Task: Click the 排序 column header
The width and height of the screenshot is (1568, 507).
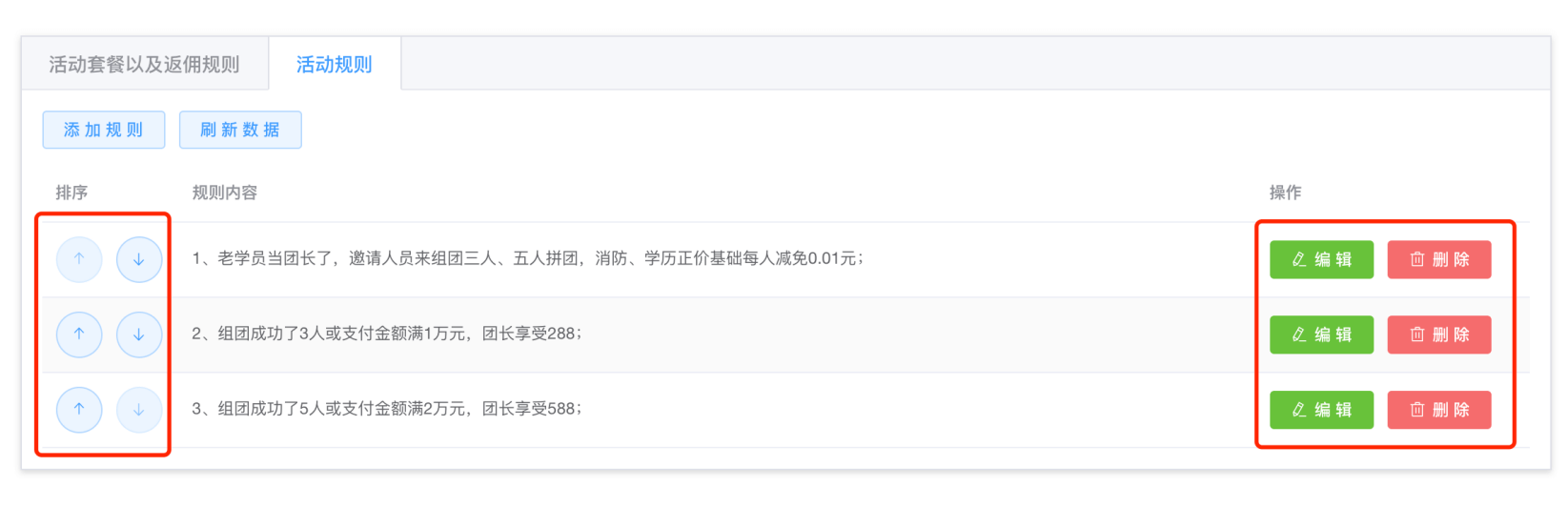Action: coord(71,193)
